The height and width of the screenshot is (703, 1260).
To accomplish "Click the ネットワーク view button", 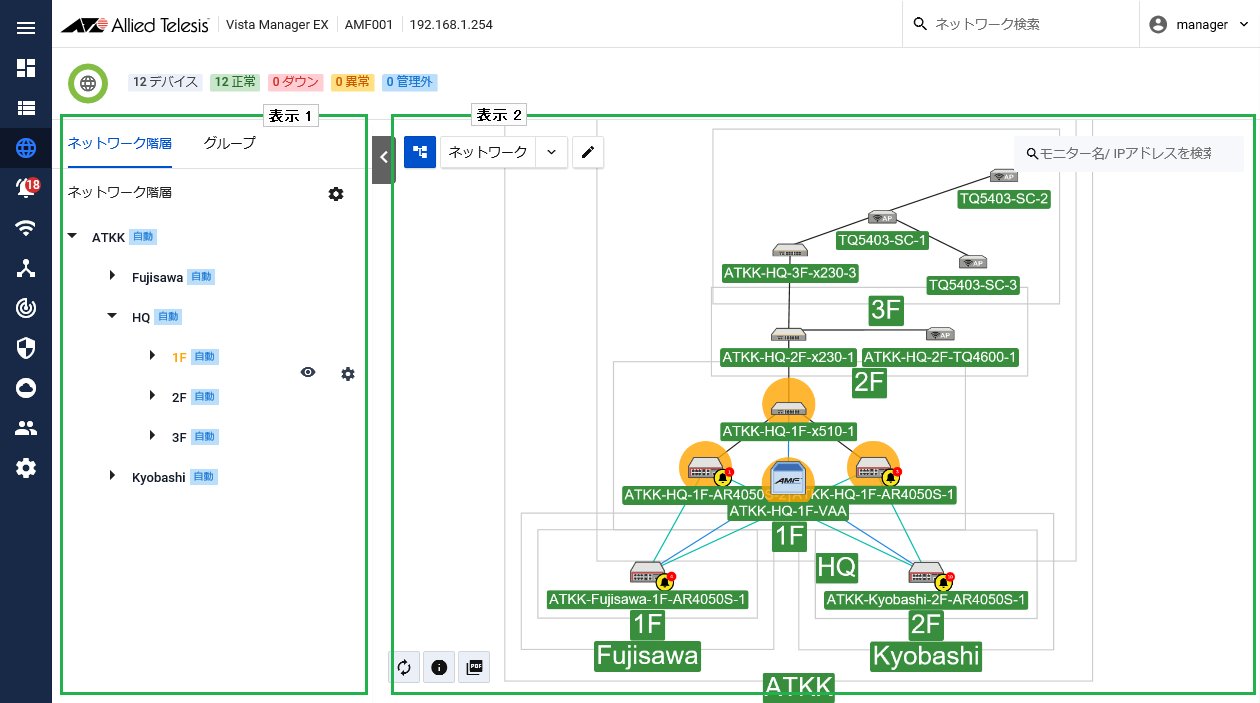I will click(x=488, y=152).
